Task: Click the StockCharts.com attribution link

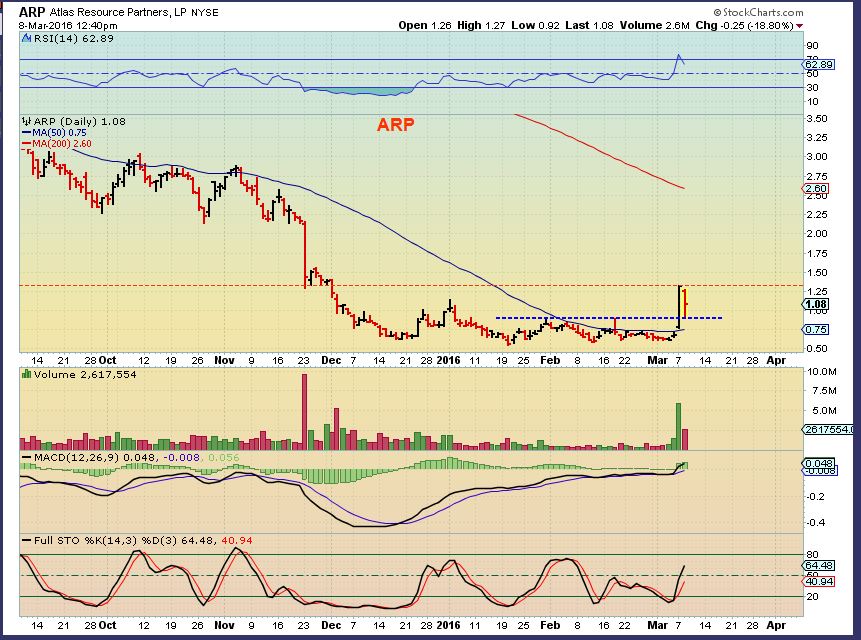Action: point(758,12)
